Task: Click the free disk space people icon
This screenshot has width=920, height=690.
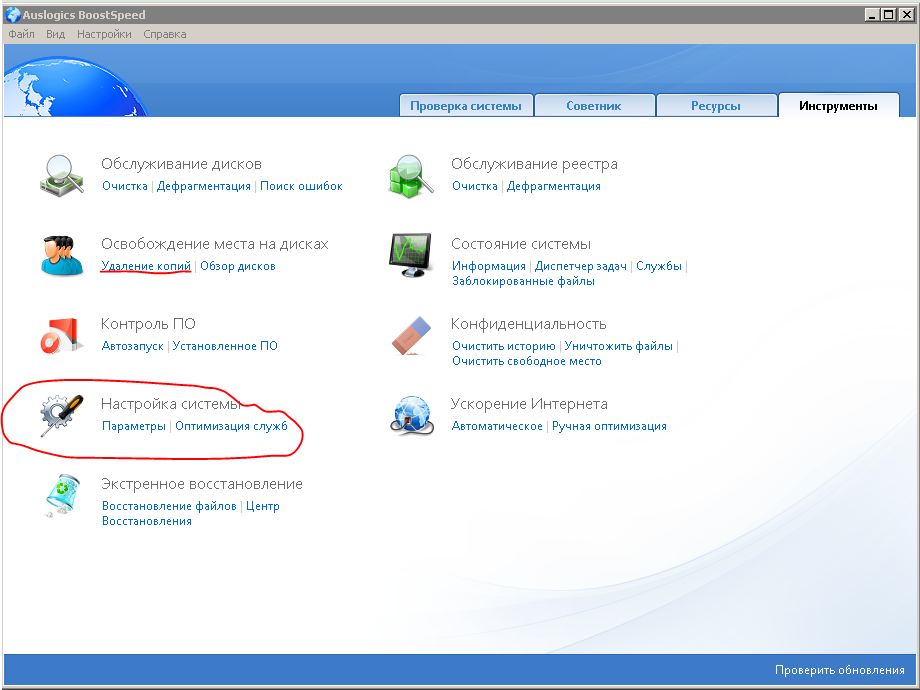Action: coord(62,255)
